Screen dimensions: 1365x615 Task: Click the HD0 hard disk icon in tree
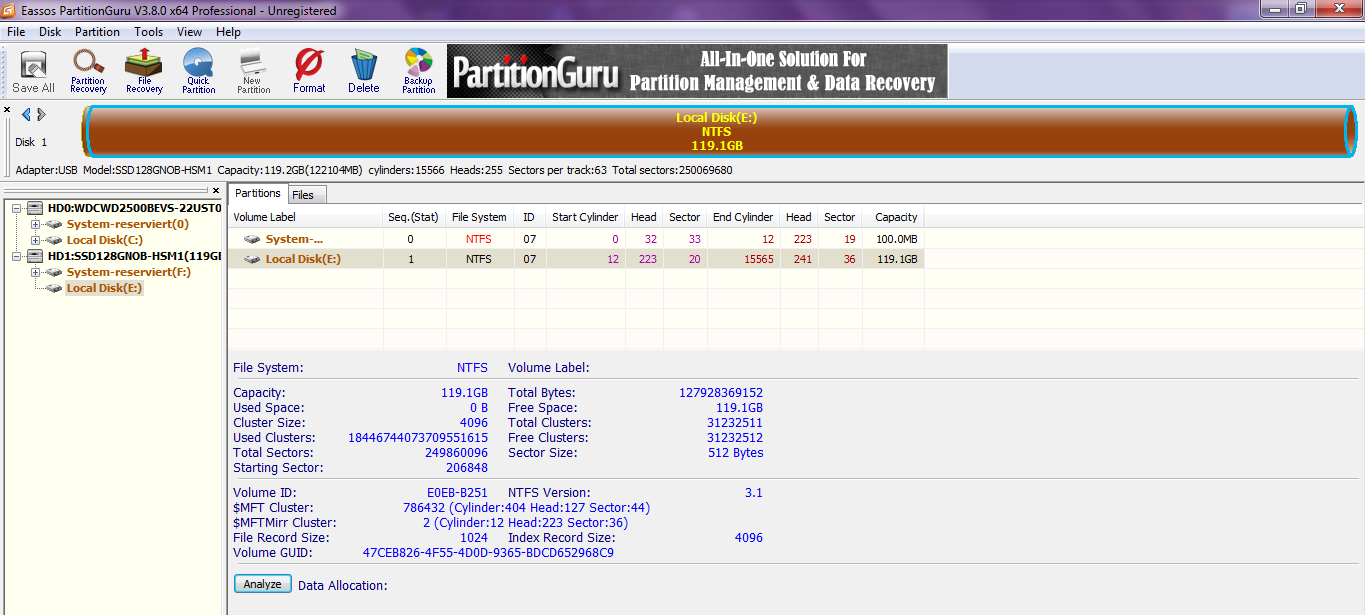click(x=35, y=208)
